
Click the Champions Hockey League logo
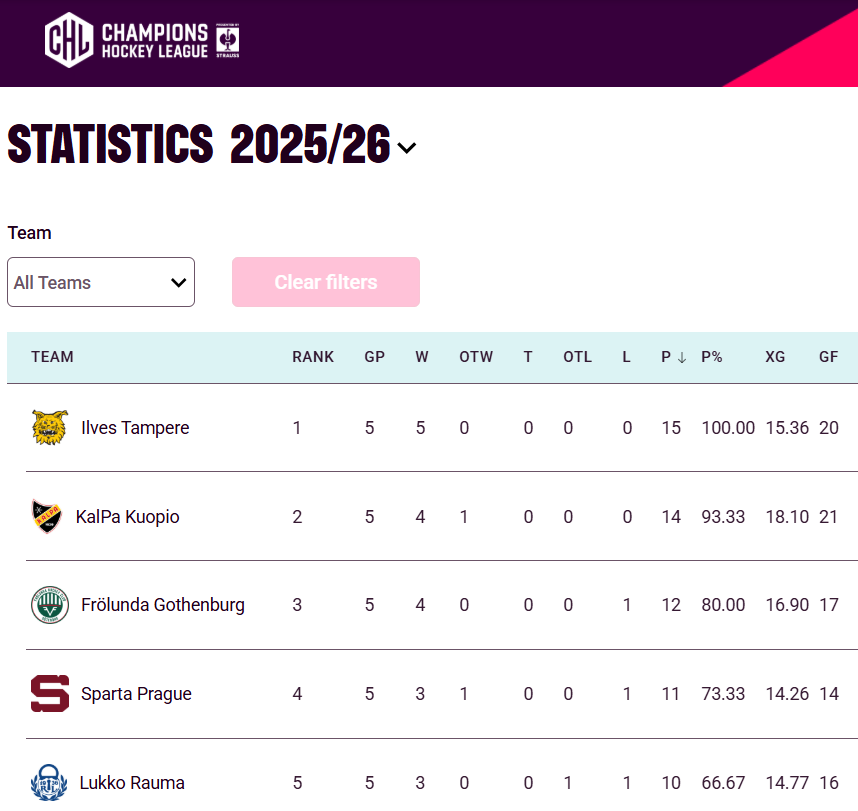[126, 40]
